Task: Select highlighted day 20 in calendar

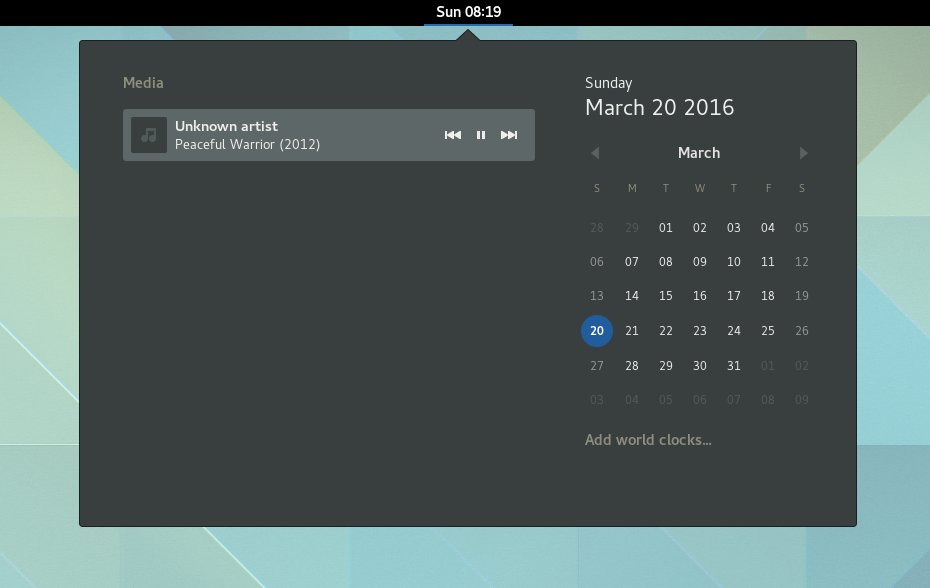Action: click(597, 330)
